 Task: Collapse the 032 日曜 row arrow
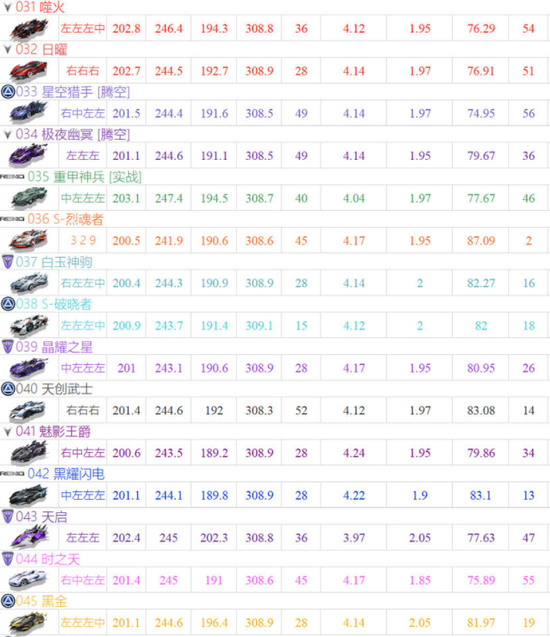pos(7,50)
